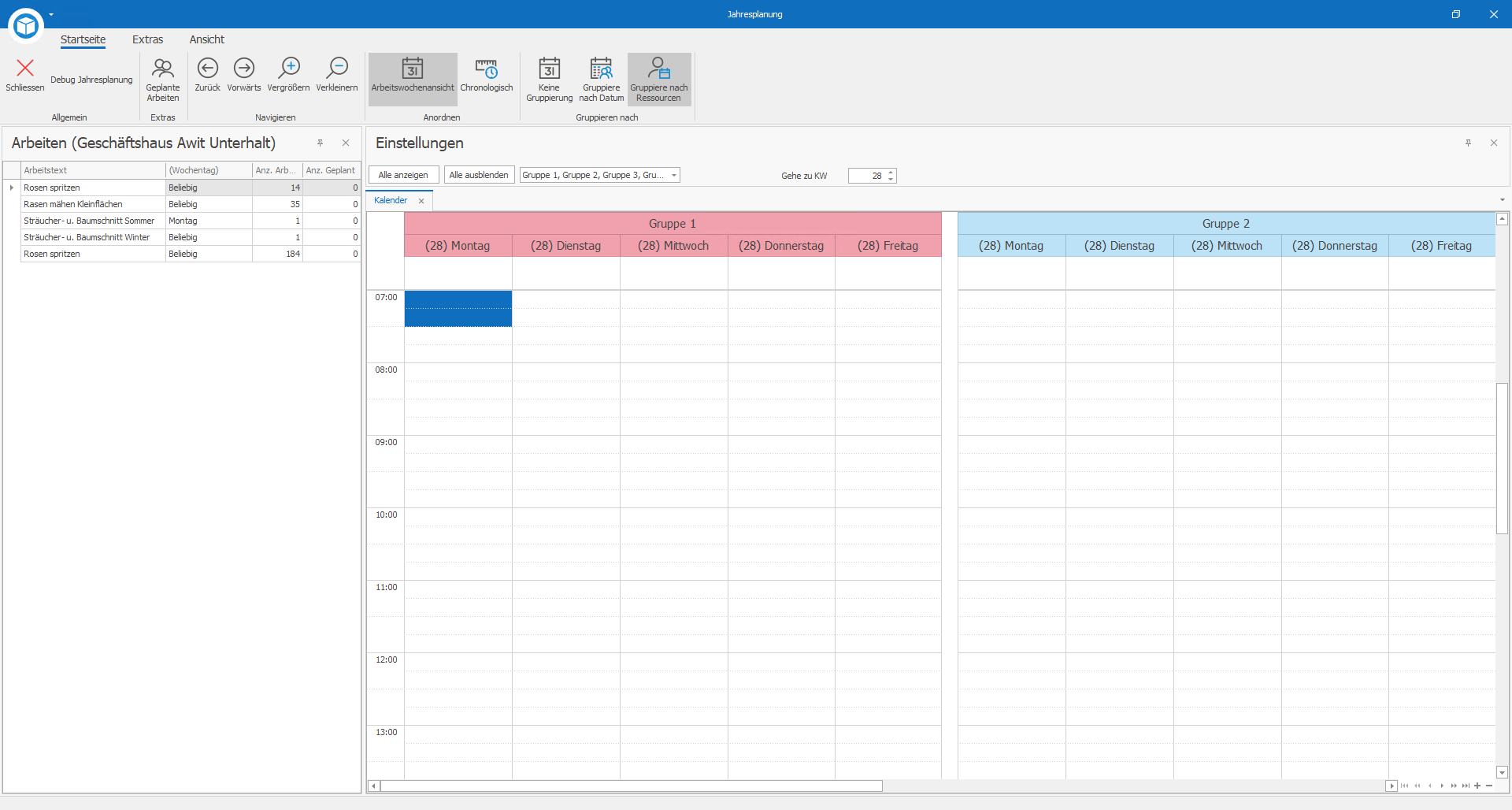The width and height of the screenshot is (1512, 810).
Task: Click the Schliessen red X icon
Action: (25, 69)
